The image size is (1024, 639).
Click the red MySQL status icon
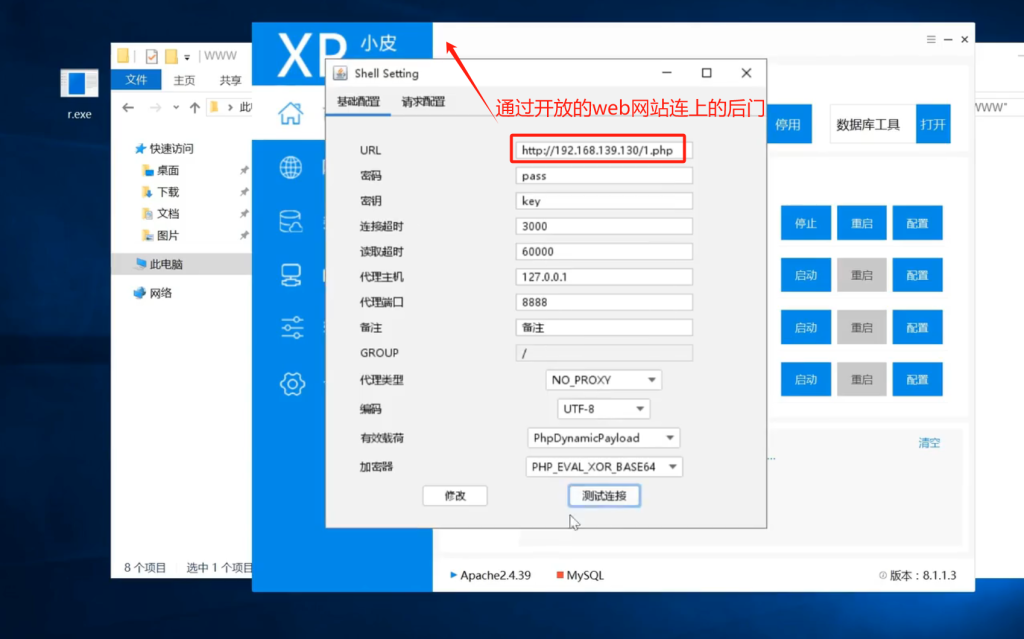pyautogui.click(x=560, y=575)
